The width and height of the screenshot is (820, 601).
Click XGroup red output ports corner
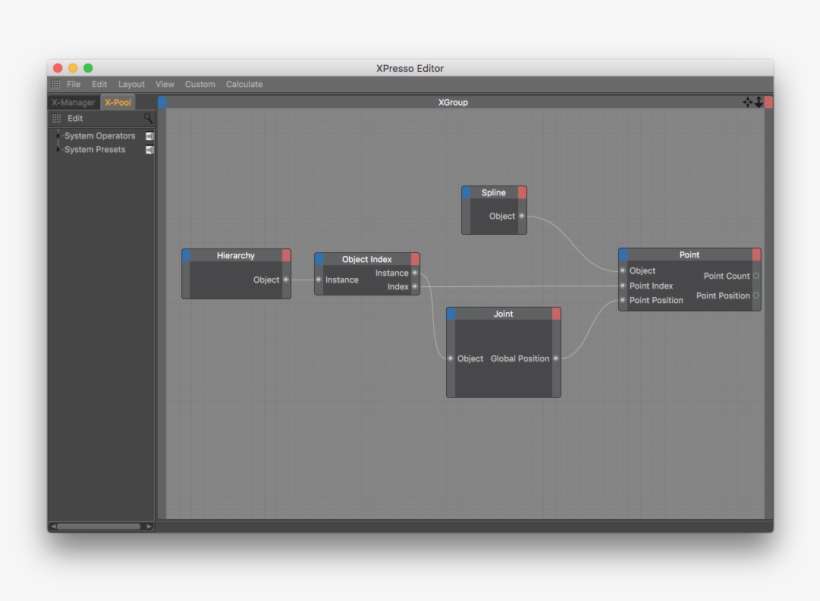click(x=769, y=102)
